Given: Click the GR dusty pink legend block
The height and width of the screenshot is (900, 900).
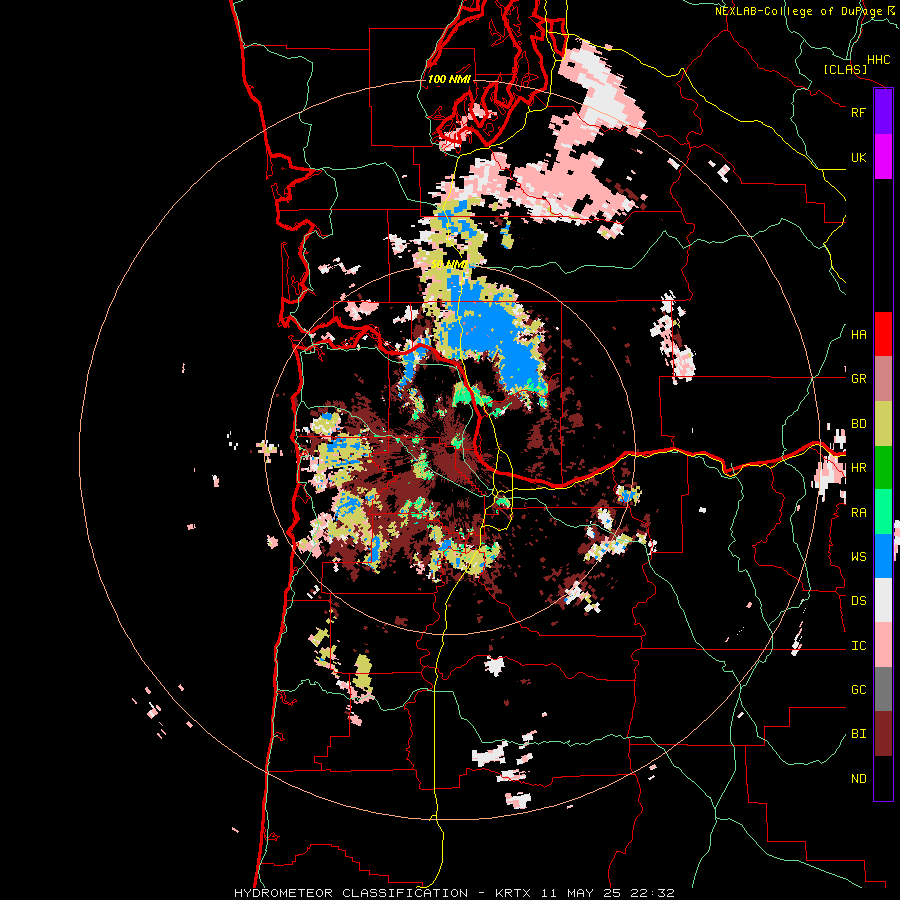Looking at the screenshot, I should tap(883, 379).
